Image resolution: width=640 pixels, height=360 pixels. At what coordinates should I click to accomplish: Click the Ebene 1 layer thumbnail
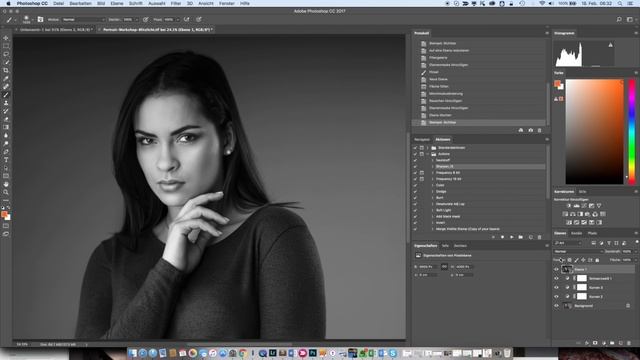[567, 269]
